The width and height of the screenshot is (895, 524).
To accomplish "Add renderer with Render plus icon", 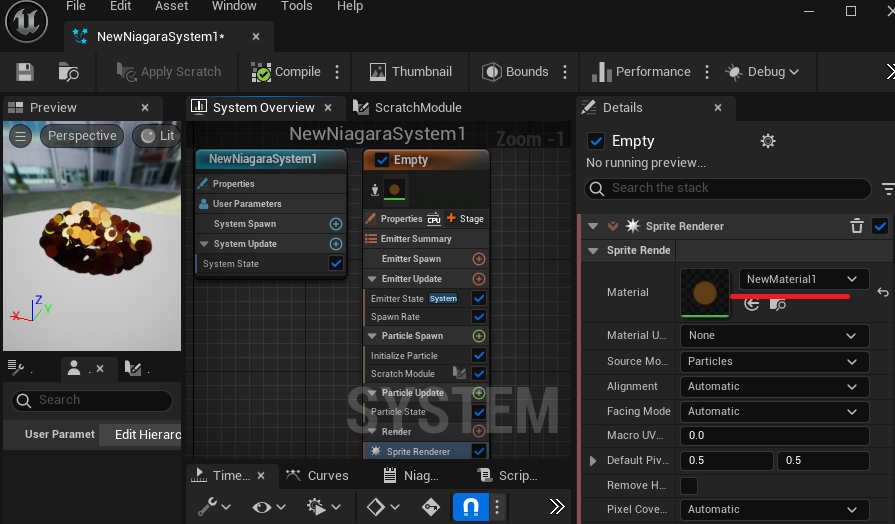I will coord(479,431).
